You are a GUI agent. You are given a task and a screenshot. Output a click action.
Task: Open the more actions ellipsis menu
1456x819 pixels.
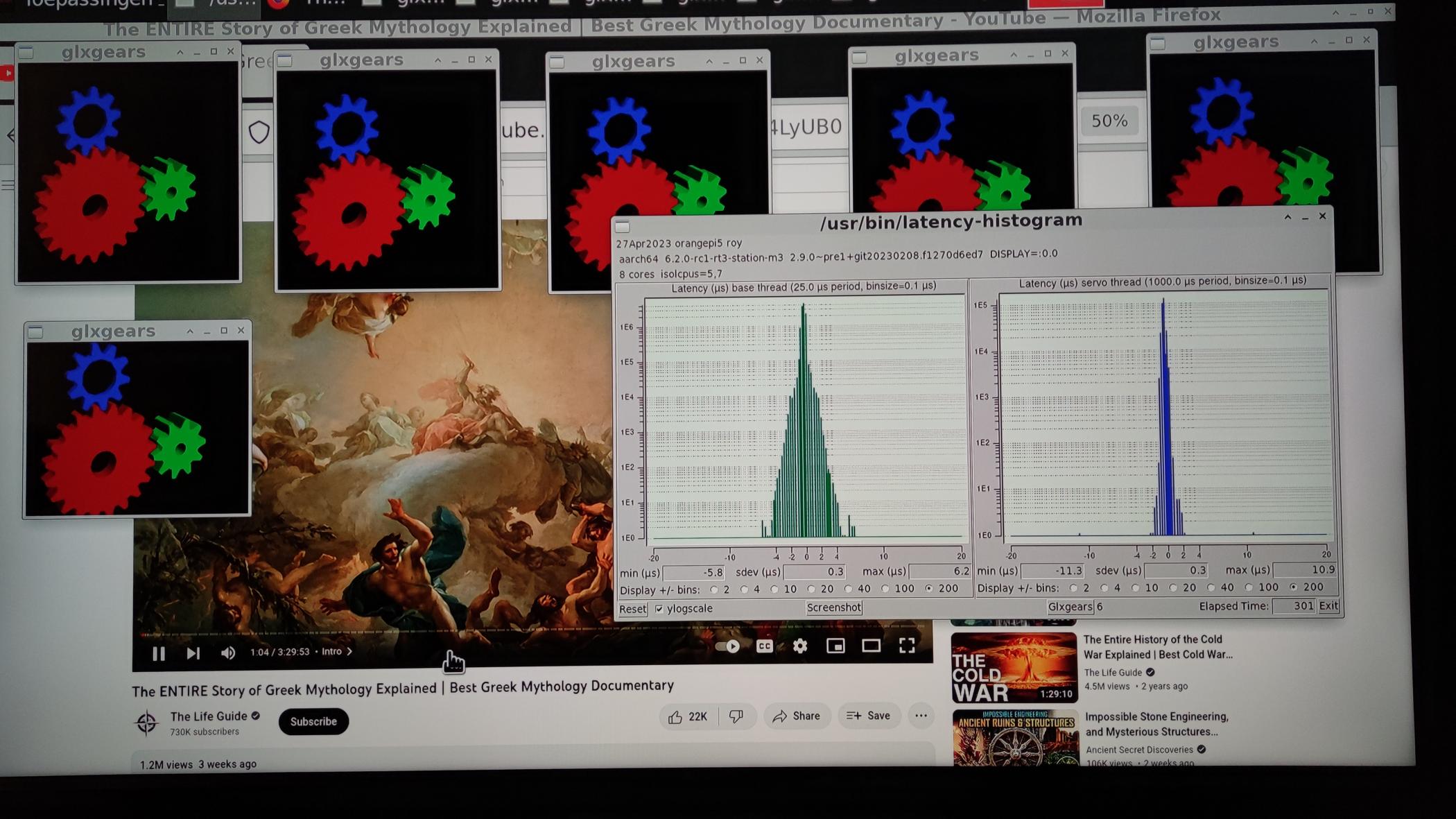pos(921,716)
